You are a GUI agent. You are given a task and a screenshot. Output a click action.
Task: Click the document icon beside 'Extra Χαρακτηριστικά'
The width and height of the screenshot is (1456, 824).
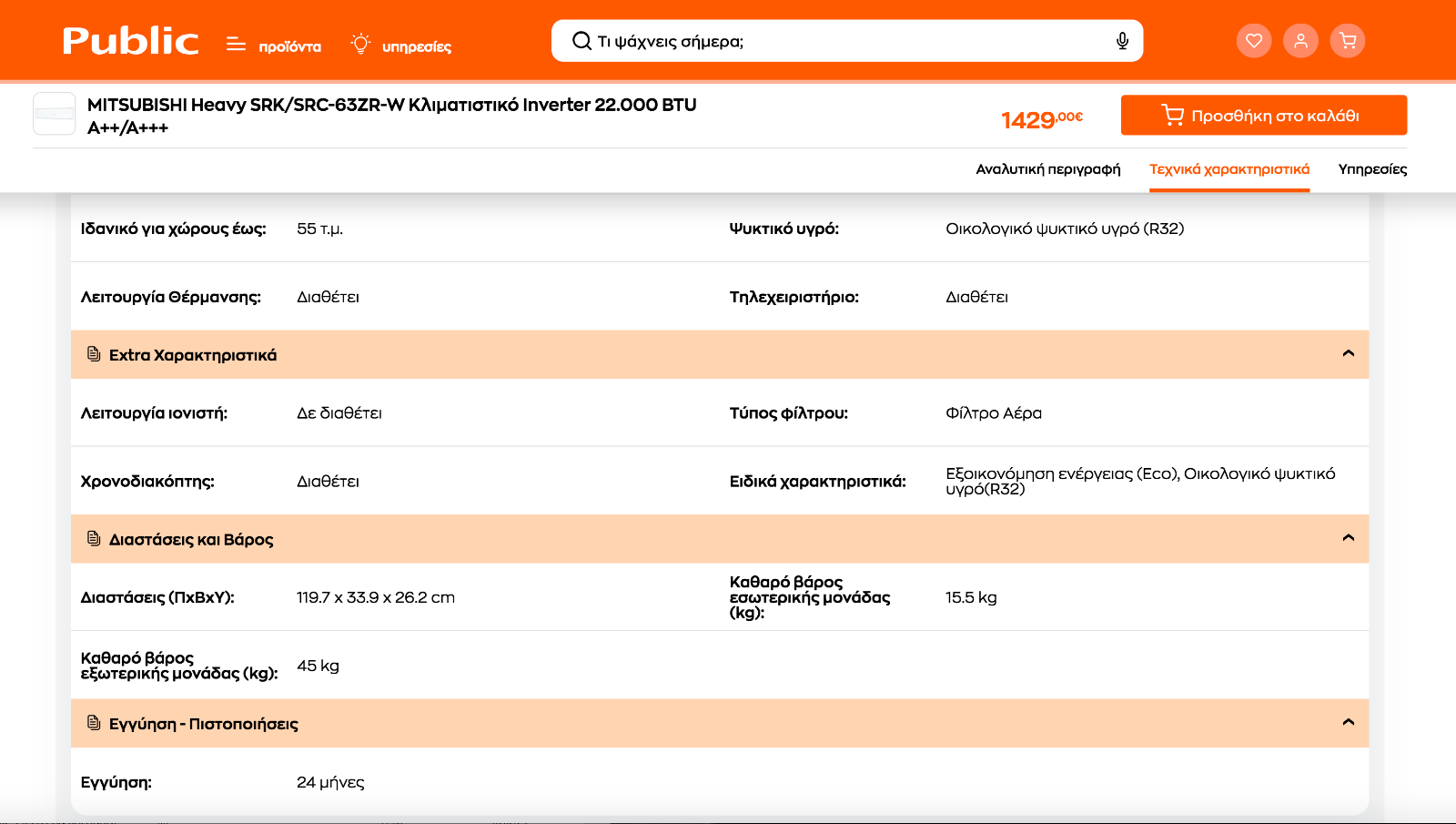tap(94, 353)
